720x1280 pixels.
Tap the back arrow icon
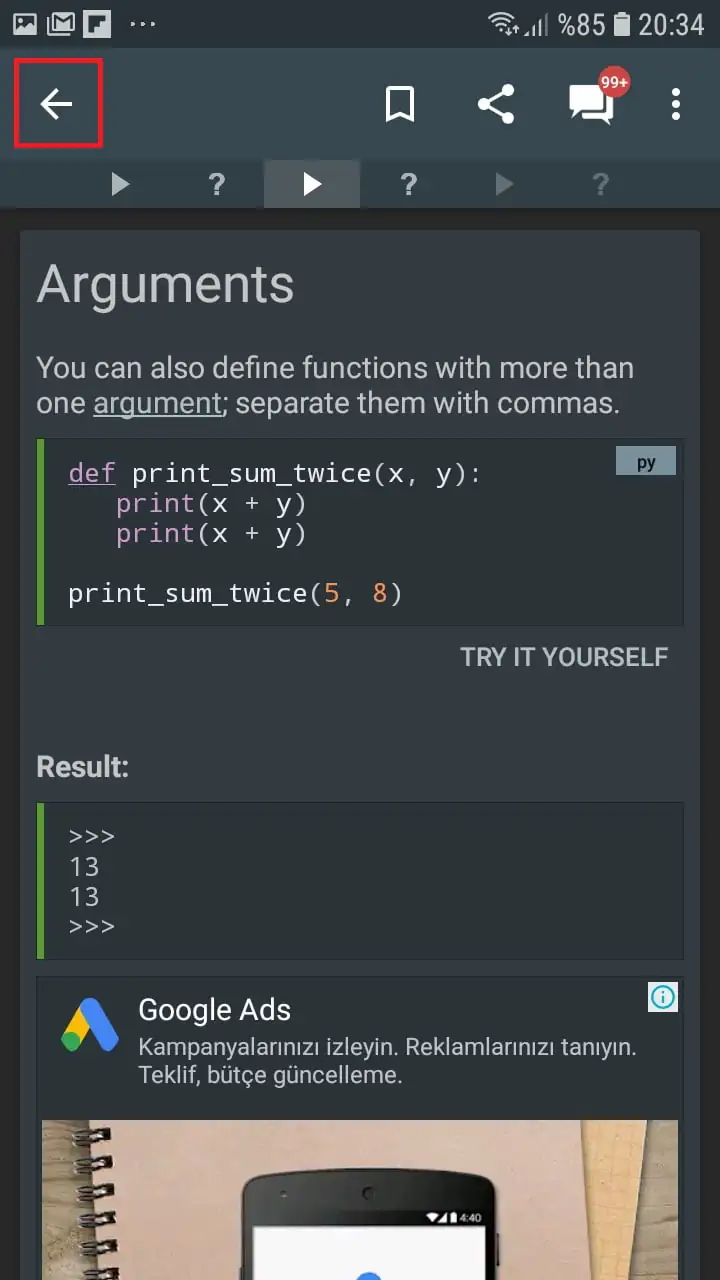[x=57, y=104]
